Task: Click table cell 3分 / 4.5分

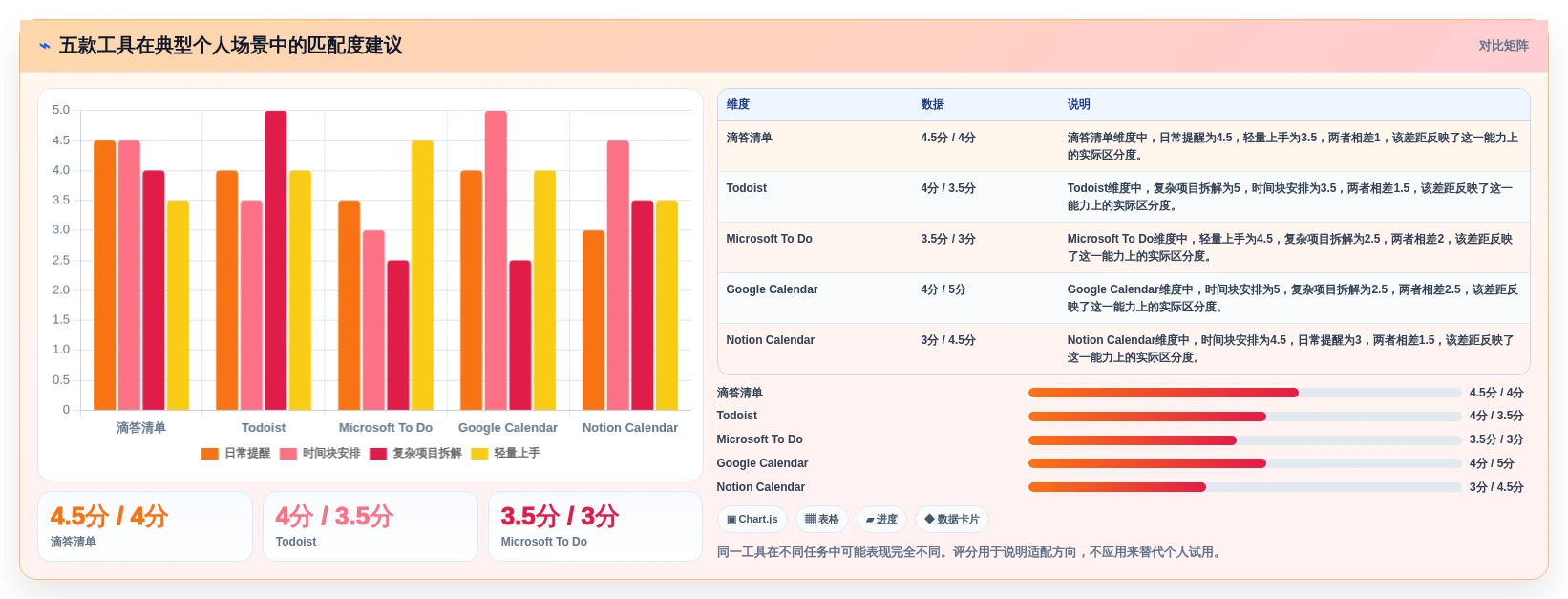Action: coord(948,340)
